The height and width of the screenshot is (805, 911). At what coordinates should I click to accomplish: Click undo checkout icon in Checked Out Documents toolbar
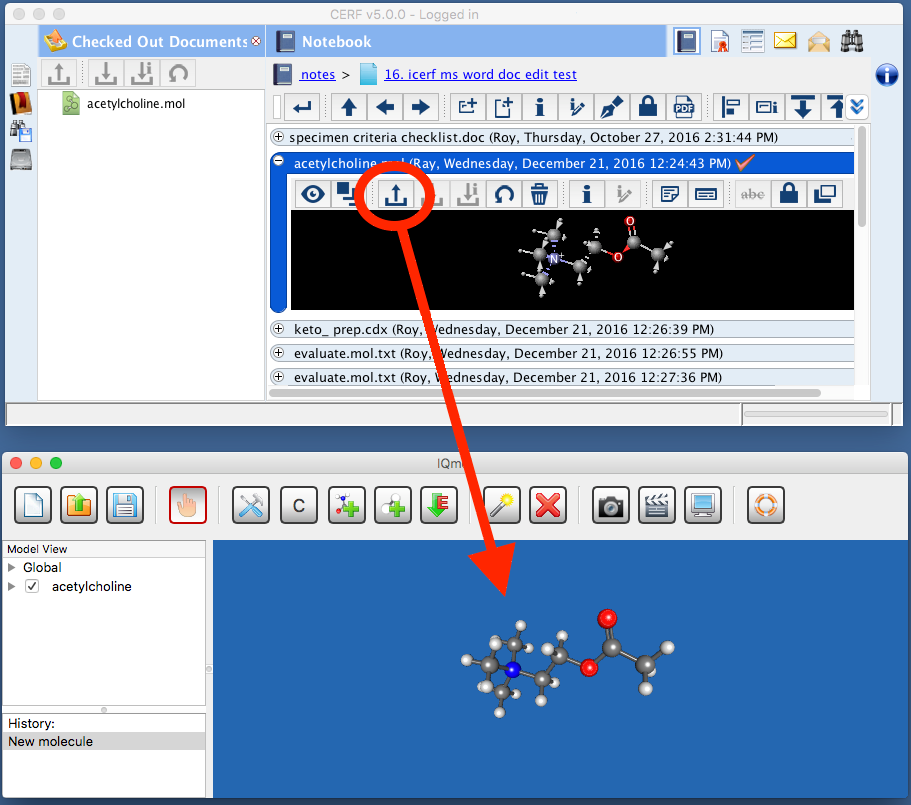pos(178,74)
